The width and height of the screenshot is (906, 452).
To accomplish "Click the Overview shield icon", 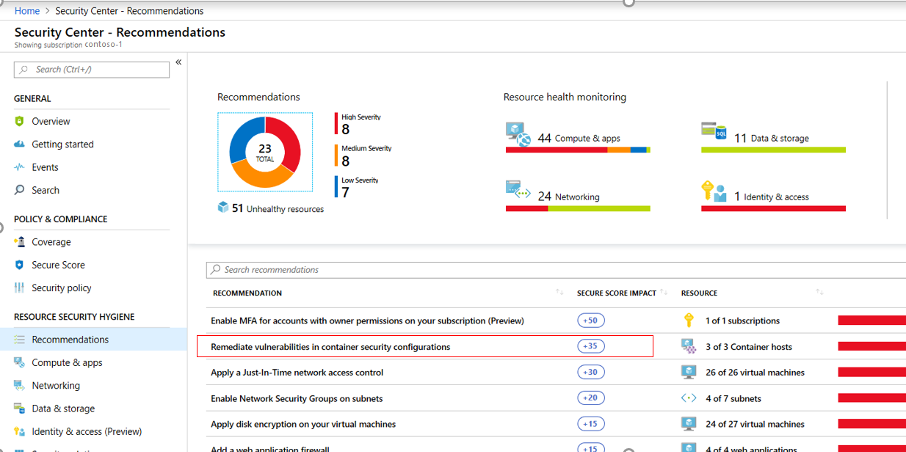I will [19, 121].
